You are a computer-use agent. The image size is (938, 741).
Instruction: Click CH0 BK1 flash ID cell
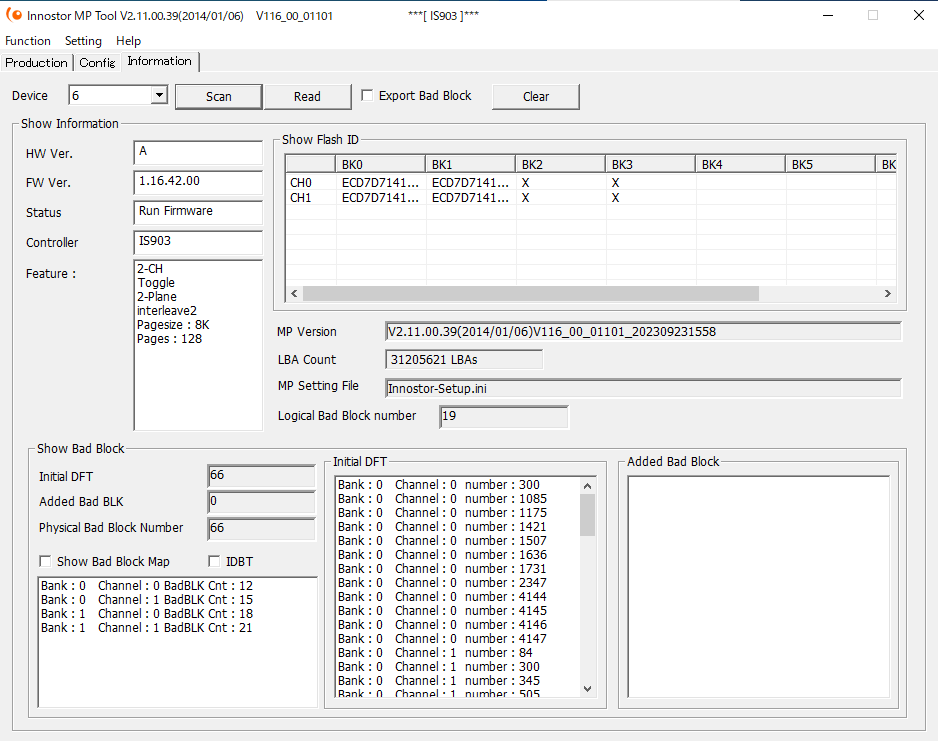click(x=470, y=182)
